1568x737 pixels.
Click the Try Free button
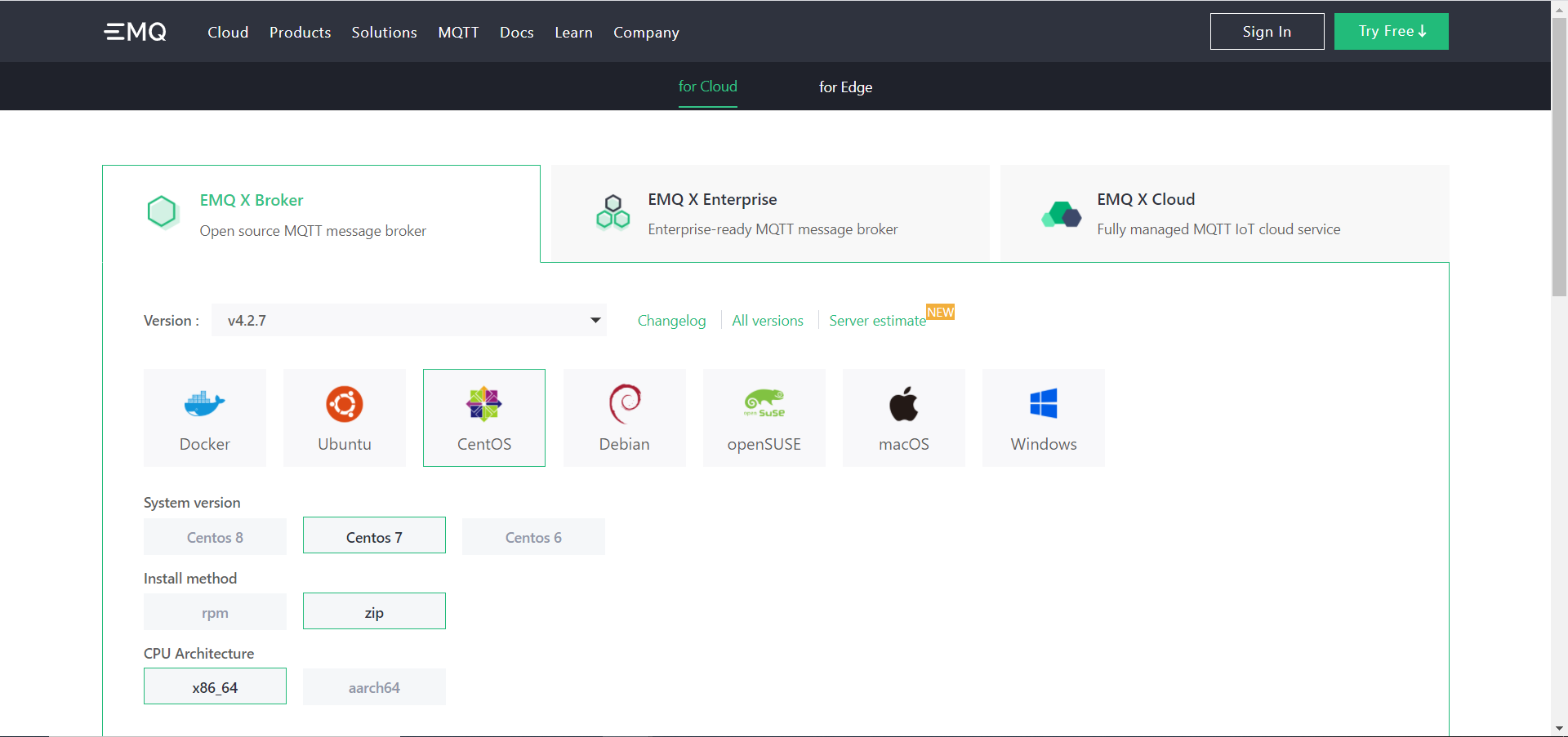click(x=1391, y=32)
